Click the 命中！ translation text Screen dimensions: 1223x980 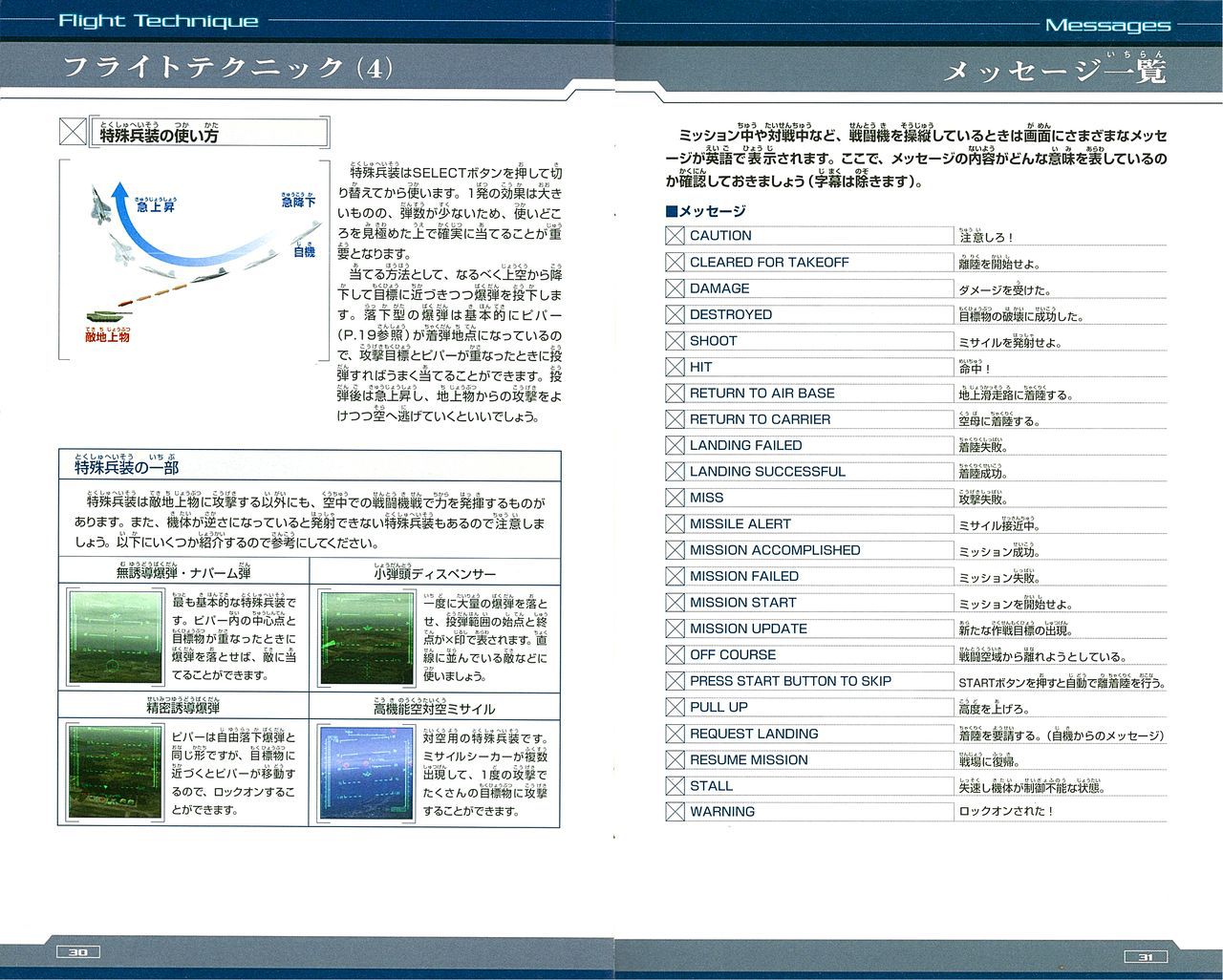tap(975, 368)
